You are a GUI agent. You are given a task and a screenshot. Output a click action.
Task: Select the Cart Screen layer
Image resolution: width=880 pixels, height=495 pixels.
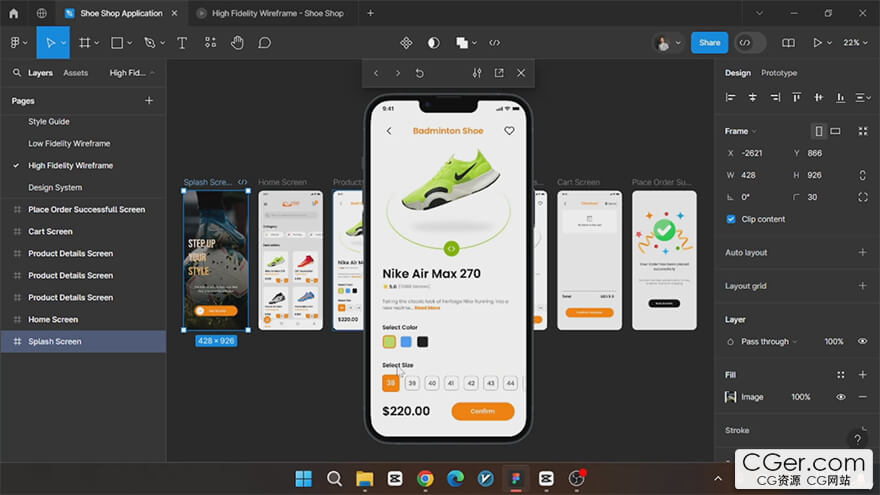pyautogui.click(x=50, y=232)
